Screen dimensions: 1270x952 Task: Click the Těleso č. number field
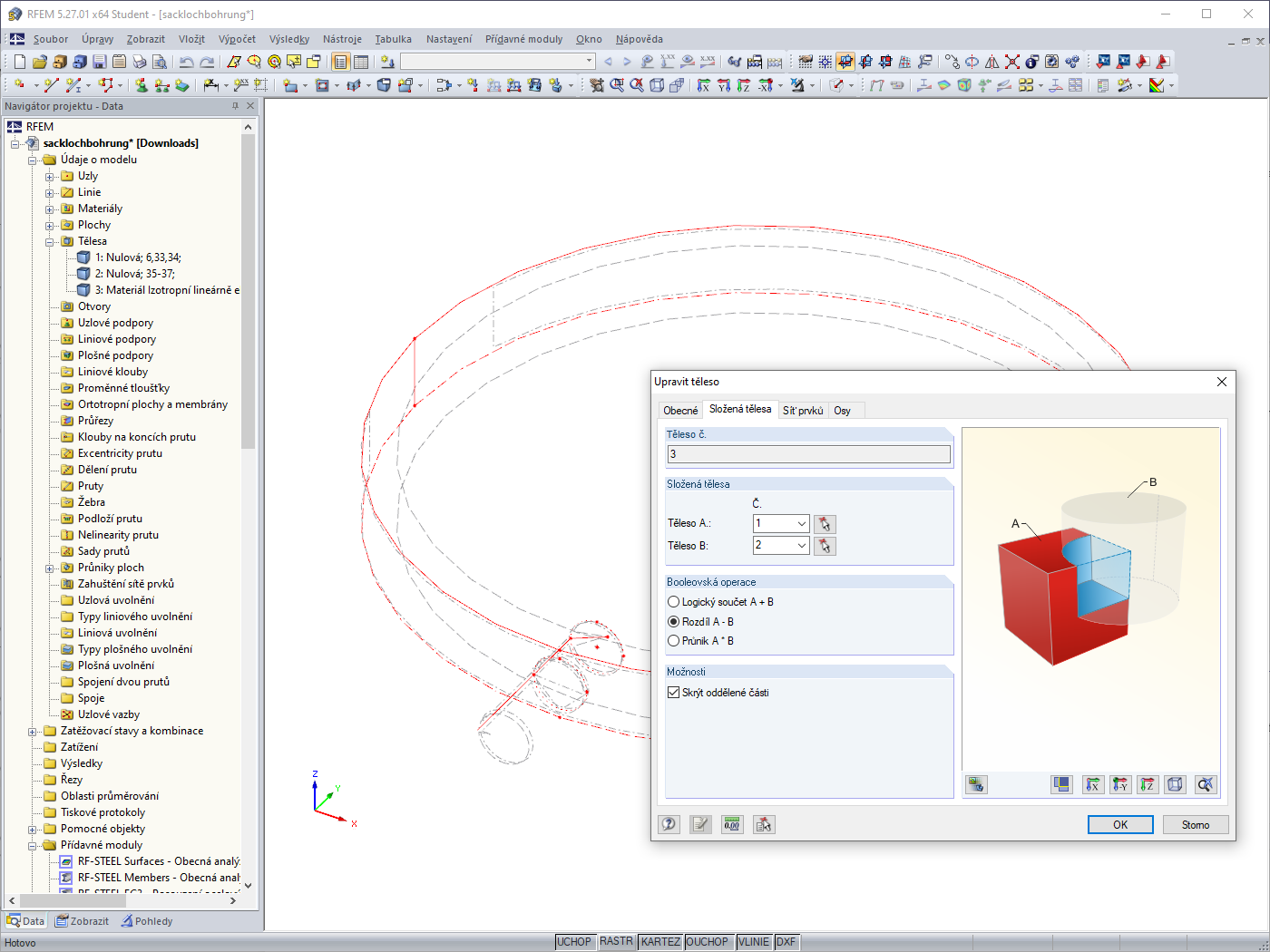click(x=809, y=454)
